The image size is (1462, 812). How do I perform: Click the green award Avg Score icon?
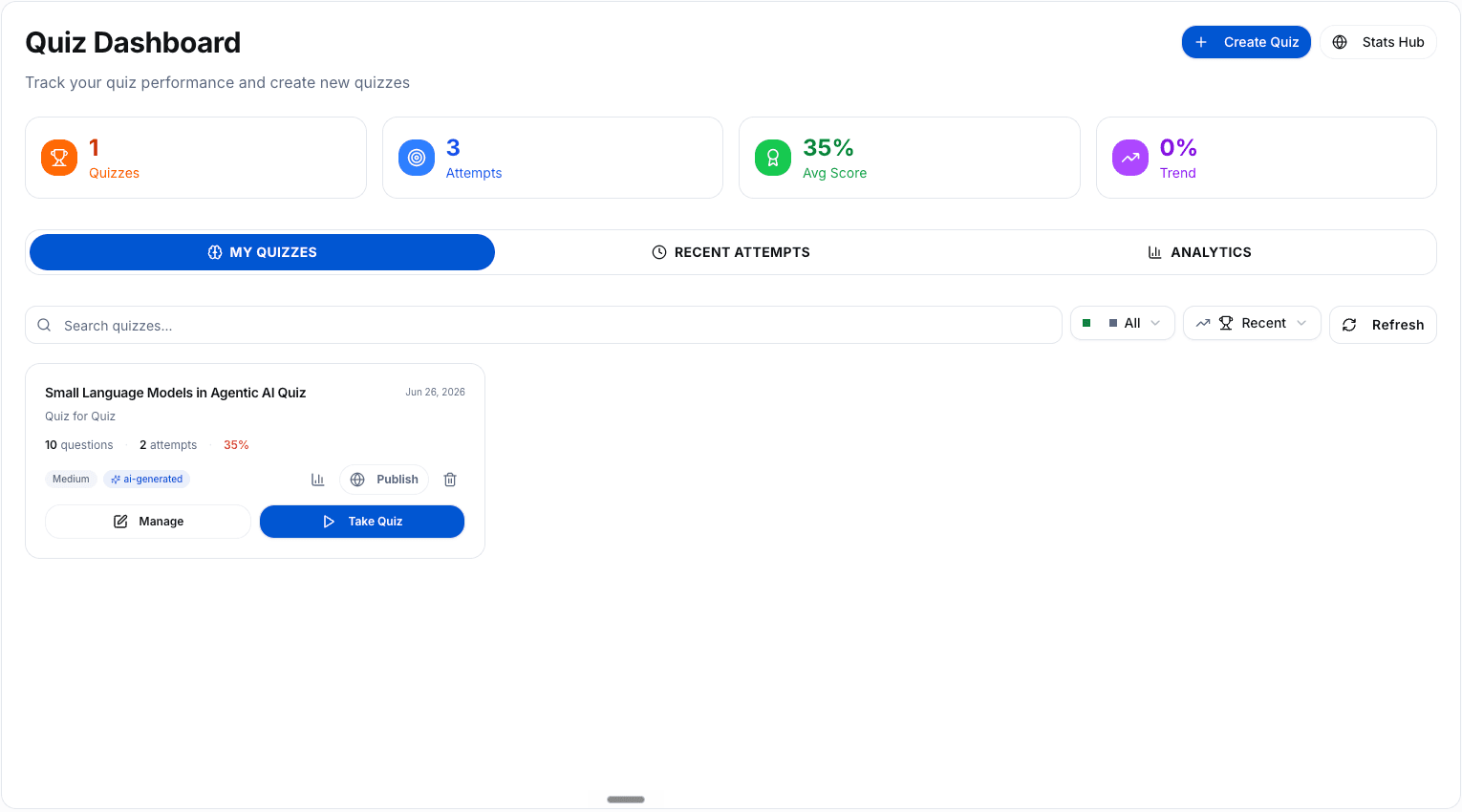click(773, 158)
